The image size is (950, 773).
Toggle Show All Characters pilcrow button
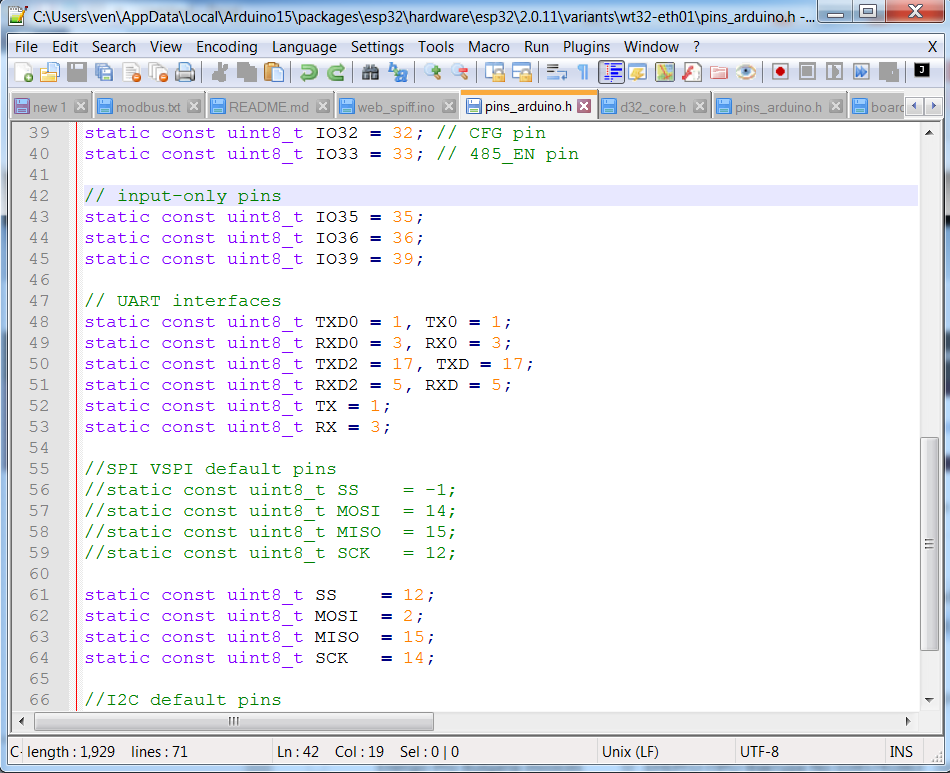click(583, 72)
